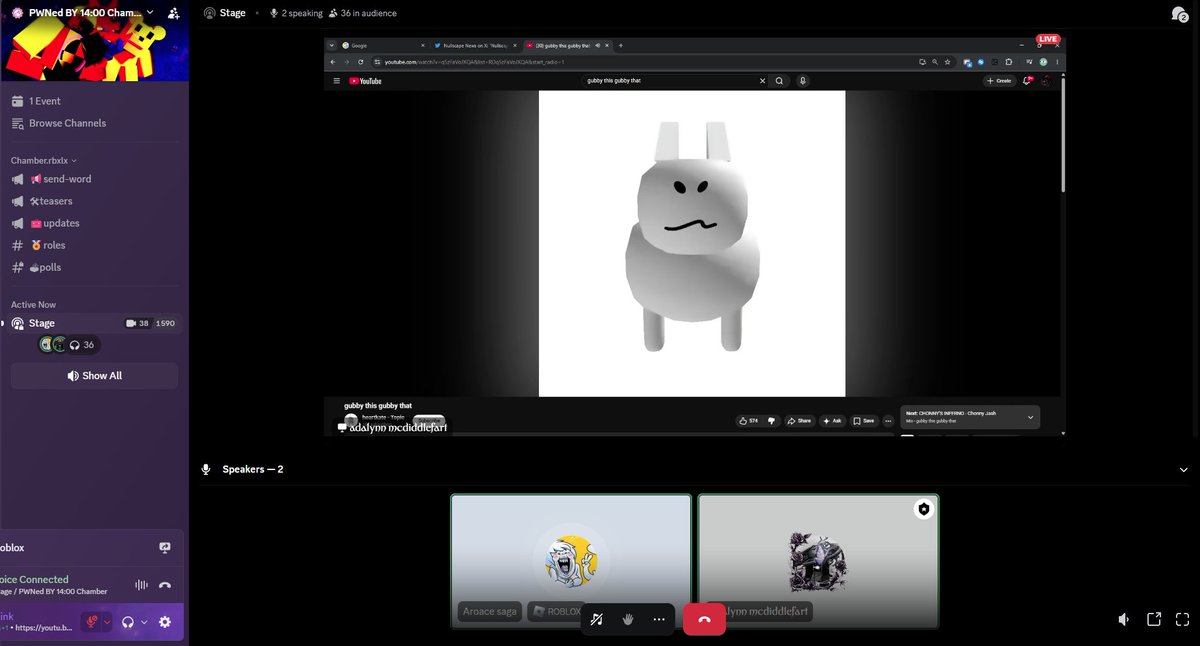
Task: Click the video camera 38 badge on Stage
Action: point(137,323)
